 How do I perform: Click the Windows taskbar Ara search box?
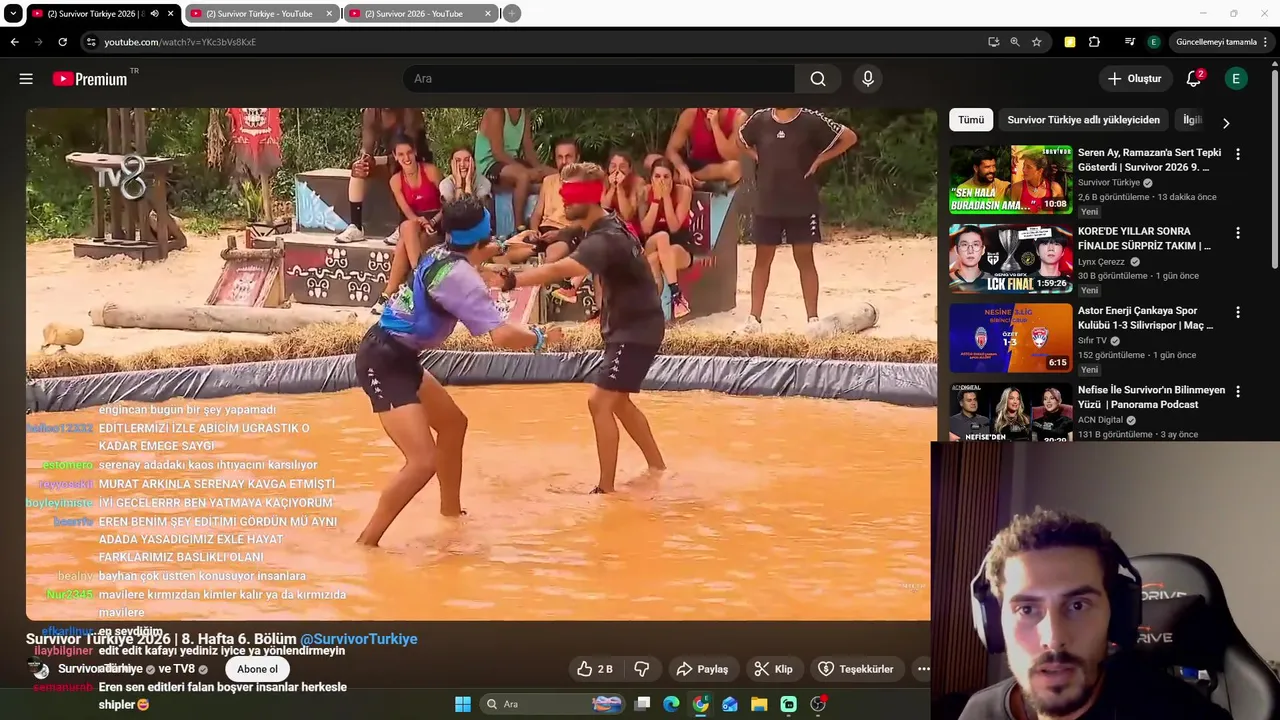[x=551, y=704]
